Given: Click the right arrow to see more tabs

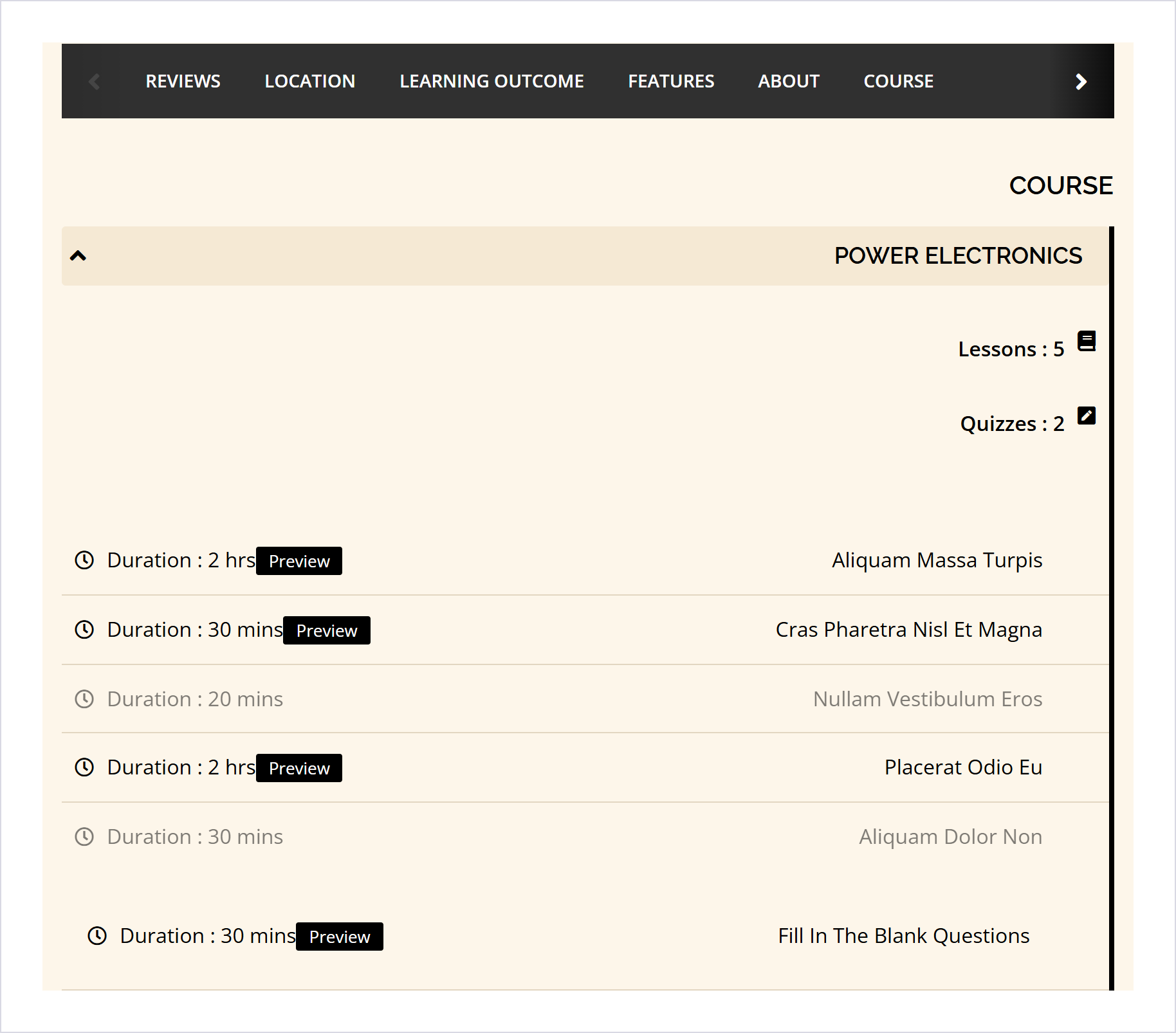Looking at the screenshot, I should [x=1081, y=82].
